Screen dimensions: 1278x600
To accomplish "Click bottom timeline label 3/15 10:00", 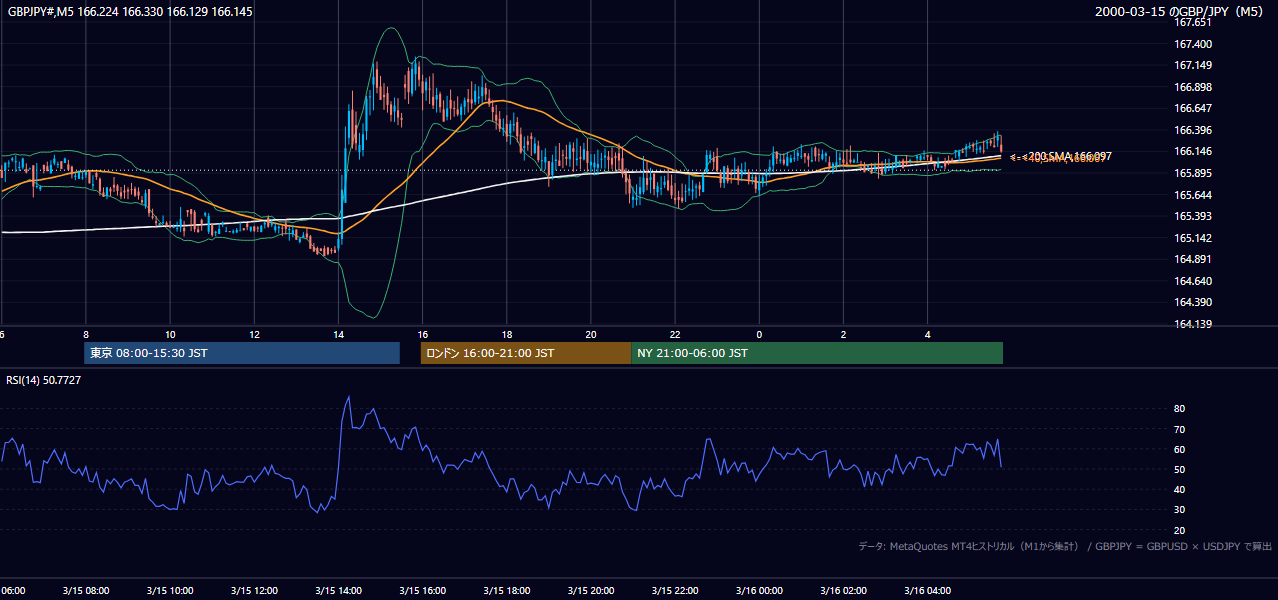I will (x=170, y=590).
